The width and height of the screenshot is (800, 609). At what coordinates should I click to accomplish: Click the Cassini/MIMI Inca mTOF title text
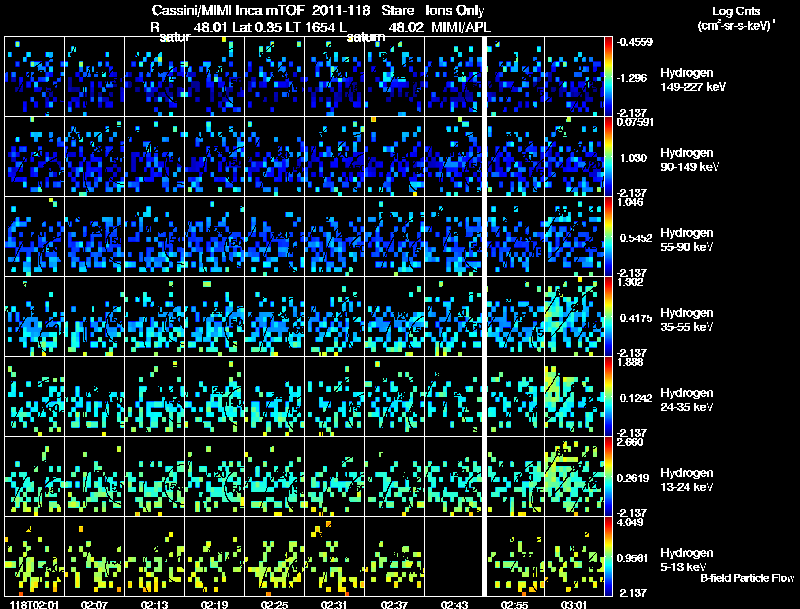click(228, 11)
